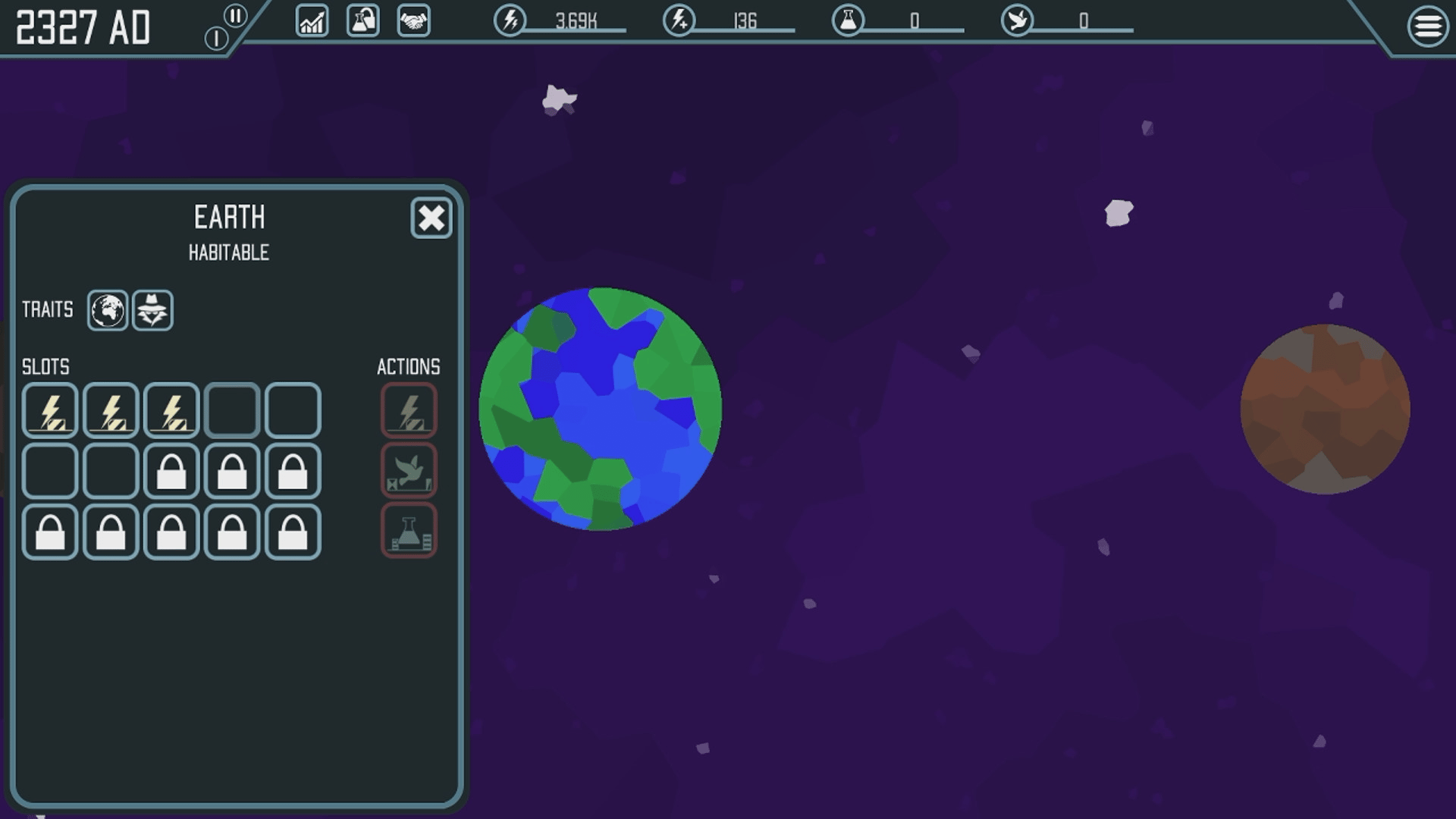Screen dimensions: 1456x819
Task: Click the energy total icon
Action: [510, 20]
